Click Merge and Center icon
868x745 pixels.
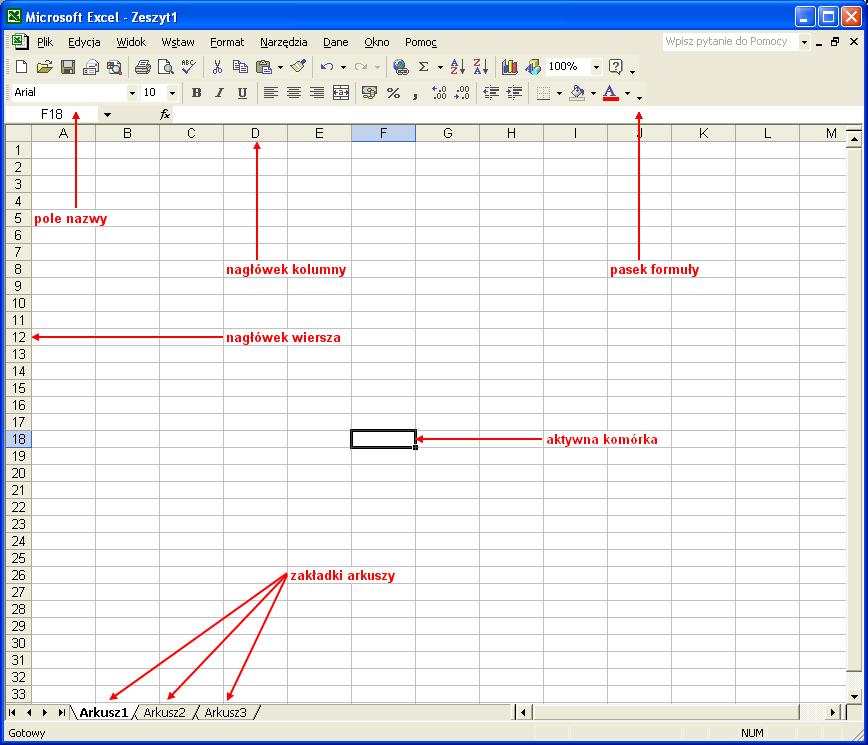coord(341,93)
